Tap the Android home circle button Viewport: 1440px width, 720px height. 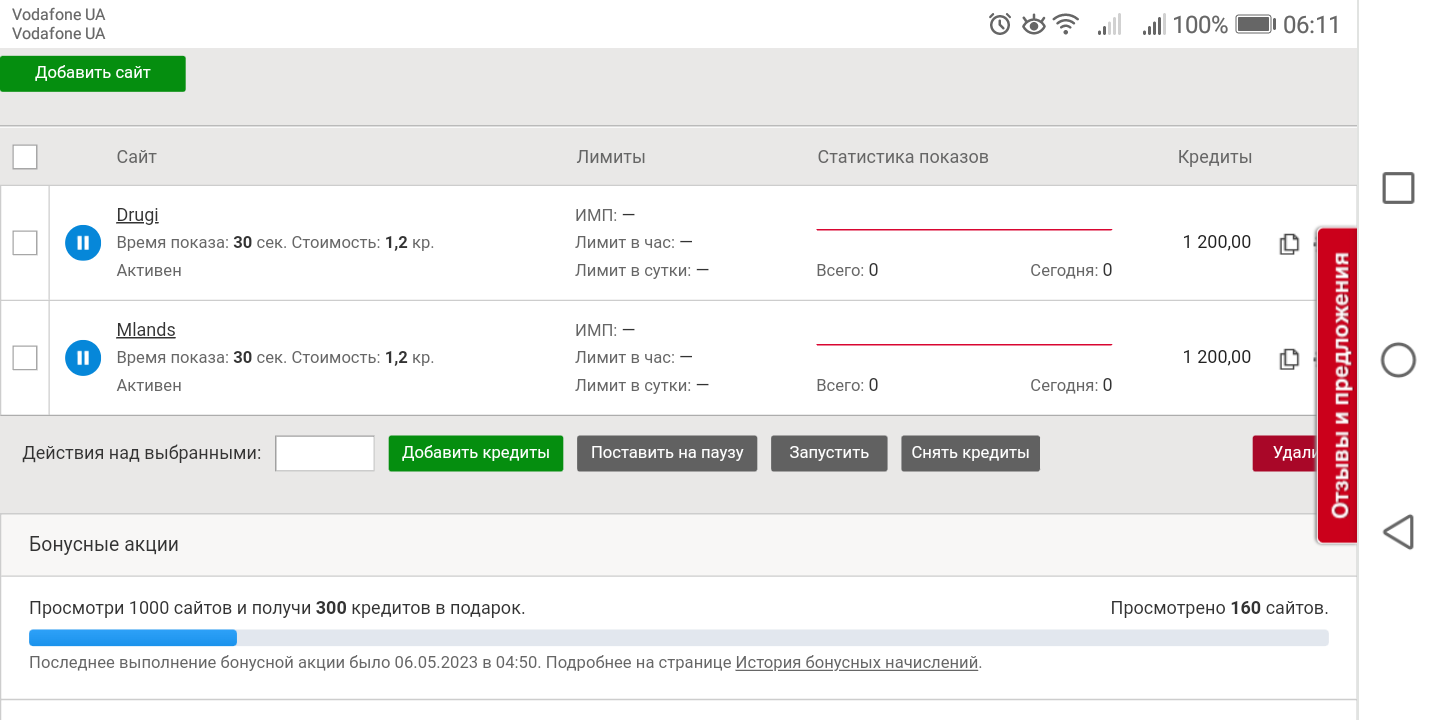point(1398,360)
